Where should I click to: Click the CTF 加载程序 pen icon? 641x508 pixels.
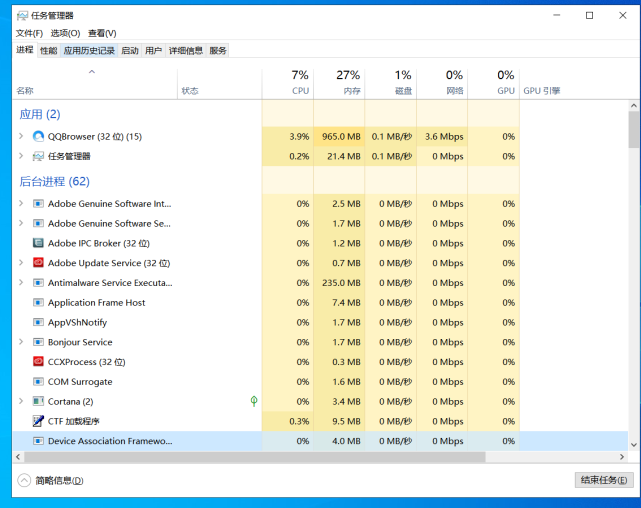click(38, 421)
